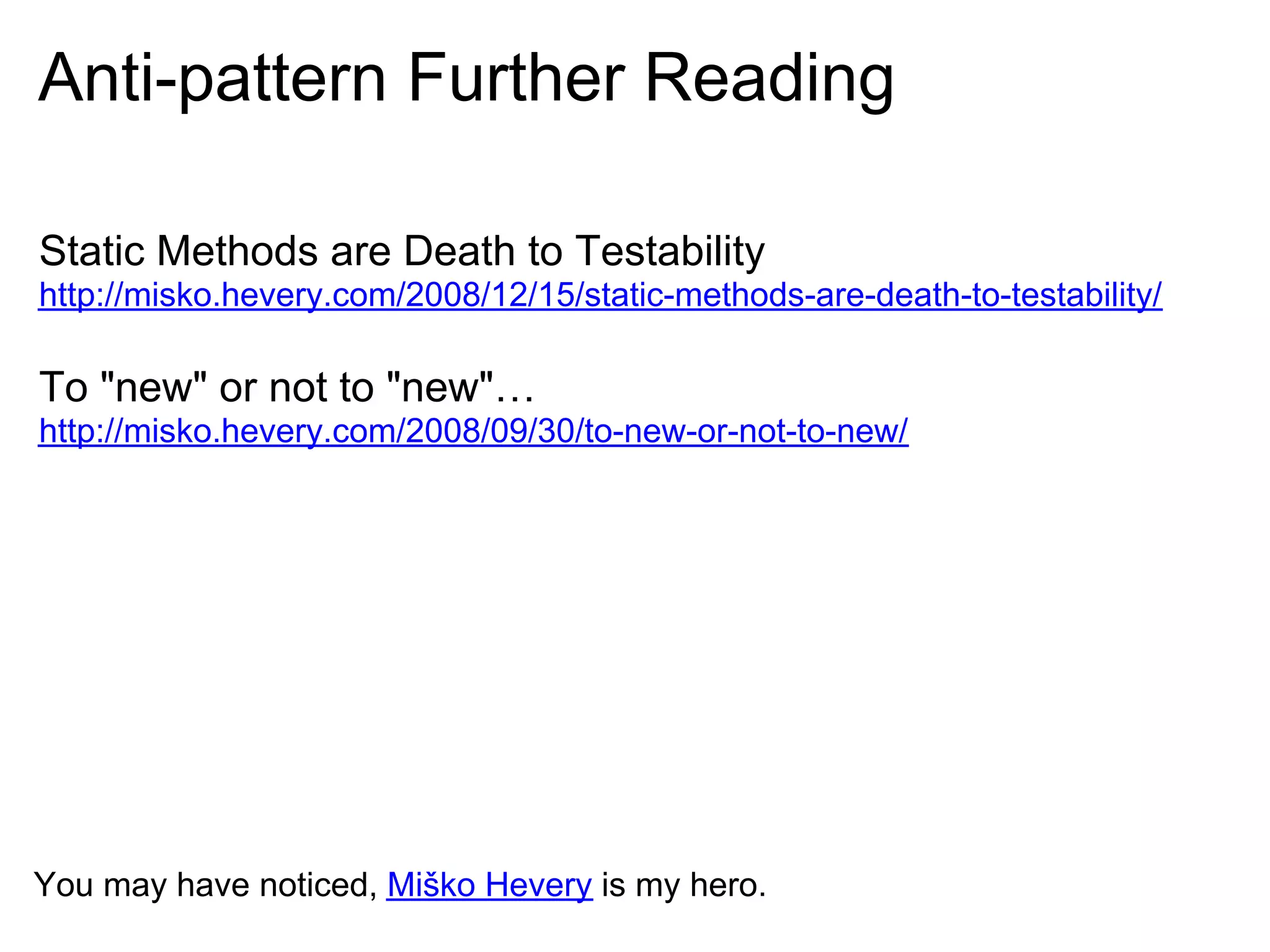This screenshot has width=1270, height=952.
Task: Click the 'Static Methods are Death to Testability' heading
Action: [x=402, y=251]
